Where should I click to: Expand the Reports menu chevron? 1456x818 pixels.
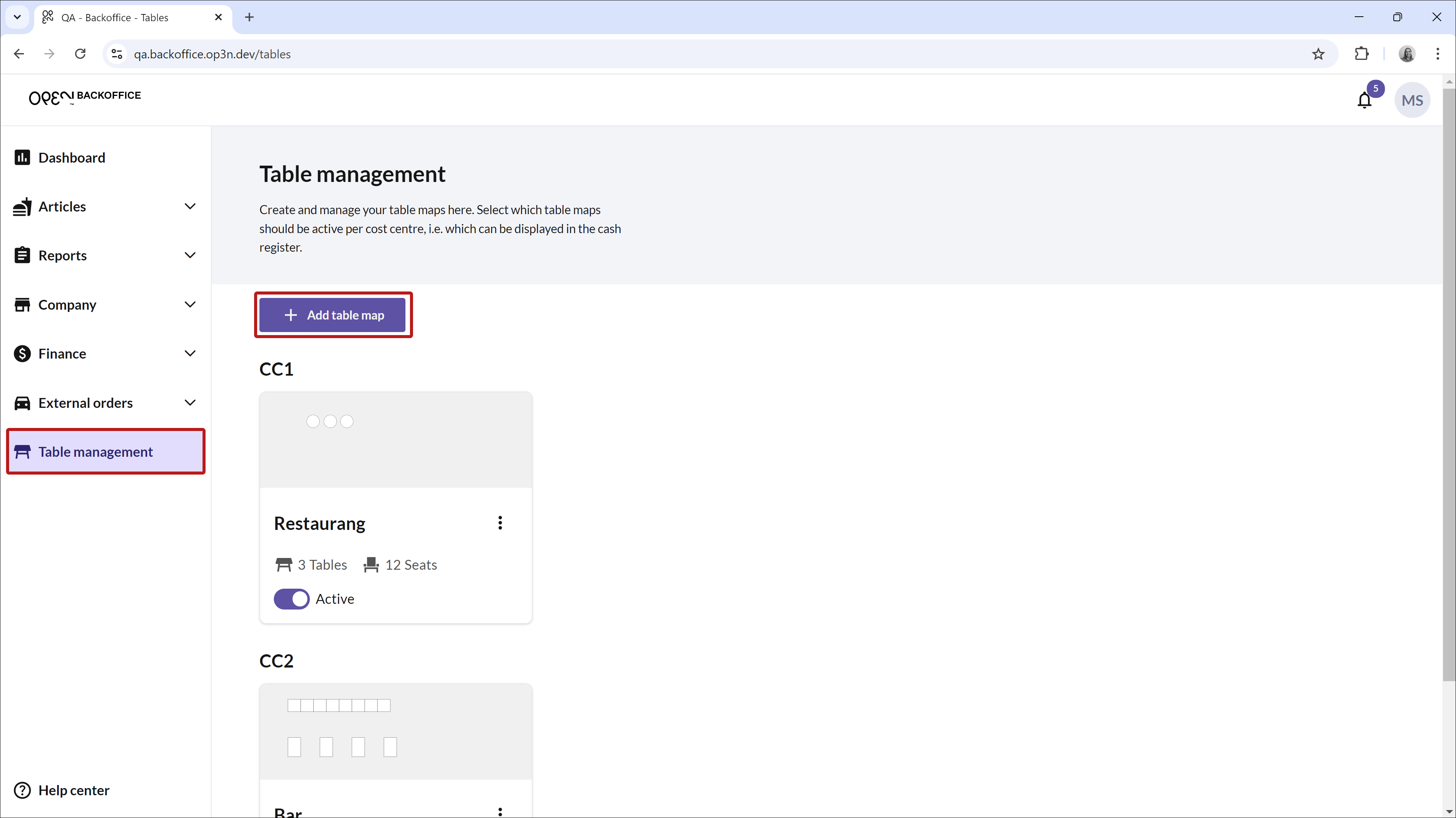(x=190, y=255)
